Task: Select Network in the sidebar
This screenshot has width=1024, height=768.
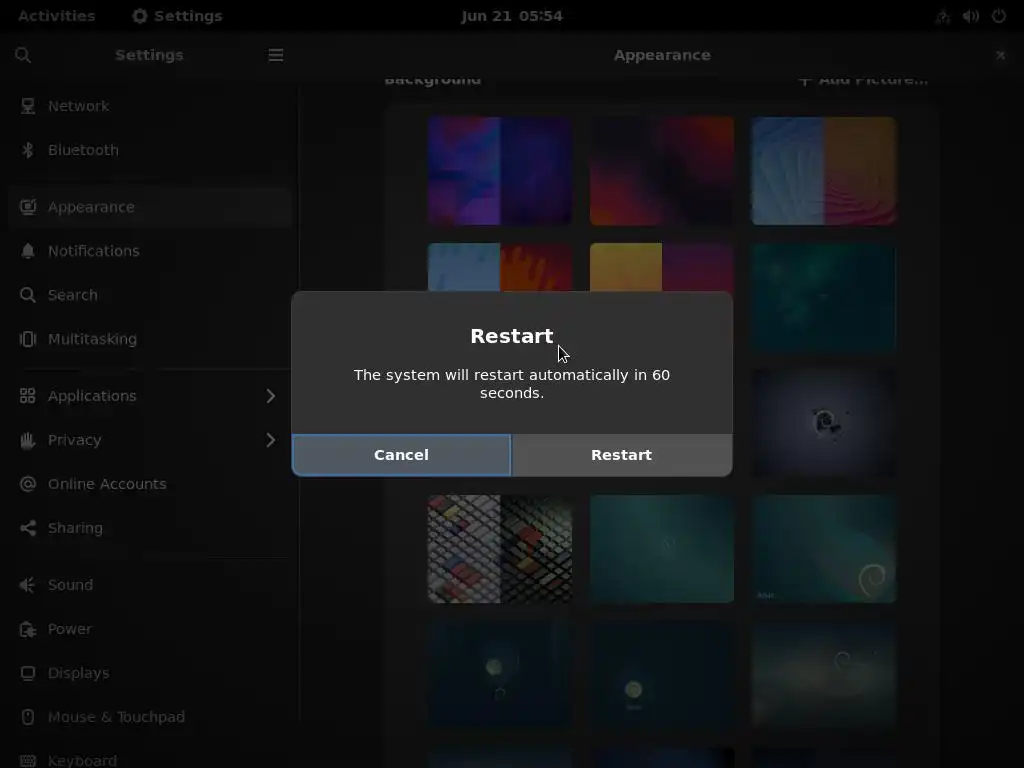Action: pos(150,106)
